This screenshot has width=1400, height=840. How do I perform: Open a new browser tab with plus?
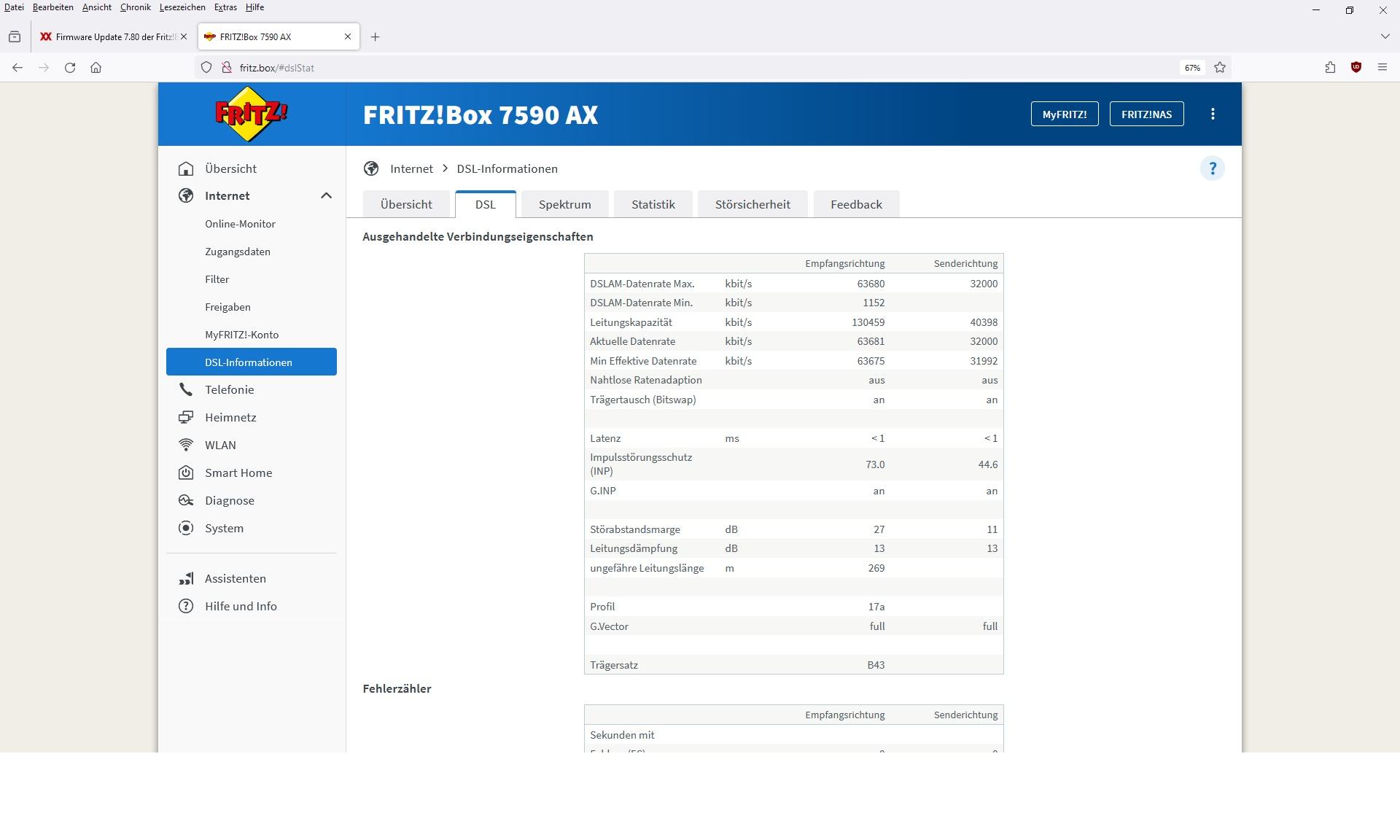point(375,36)
